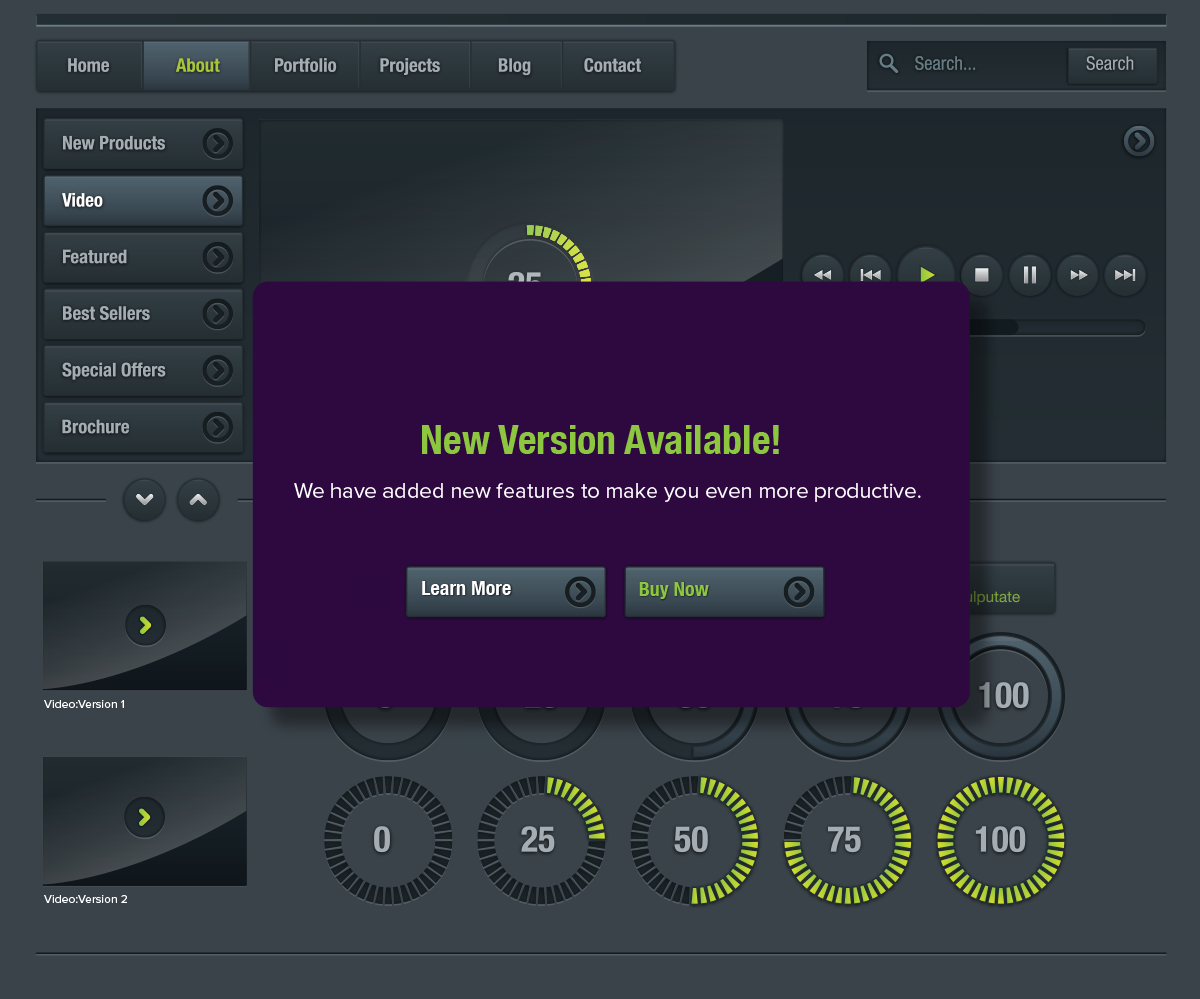The height and width of the screenshot is (999, 1200).
Task: Click the down chevron round button
Action: (x=145, y=499)
